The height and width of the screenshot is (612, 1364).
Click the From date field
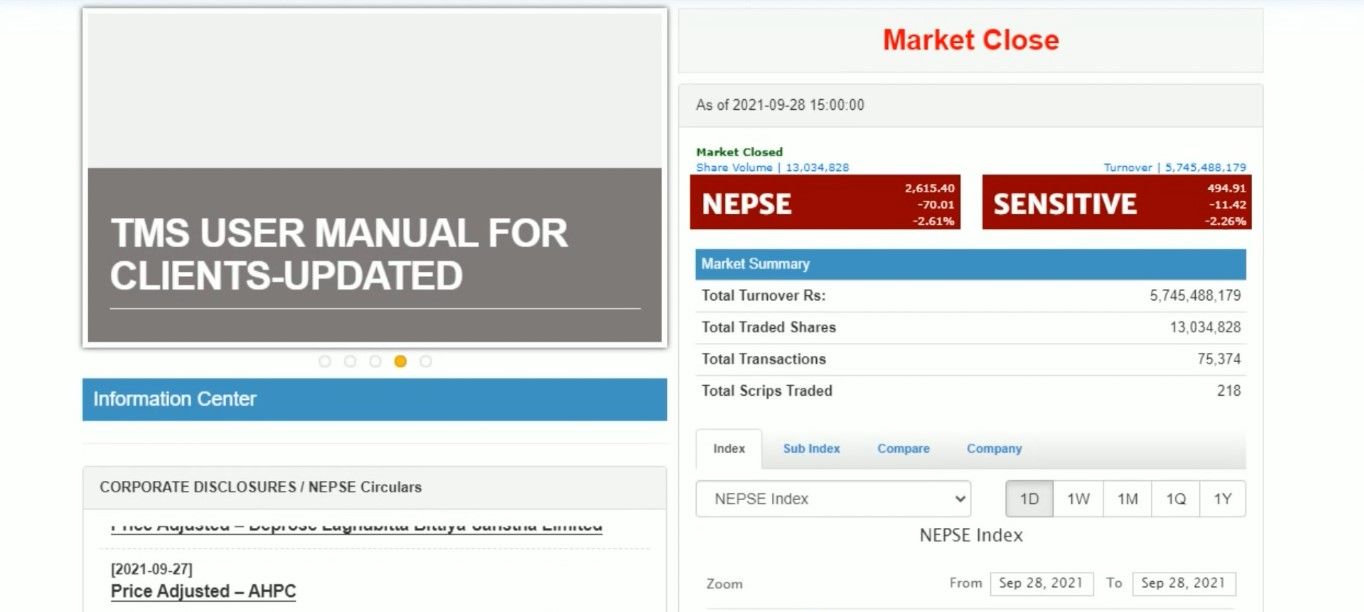tap(1041, 583)
